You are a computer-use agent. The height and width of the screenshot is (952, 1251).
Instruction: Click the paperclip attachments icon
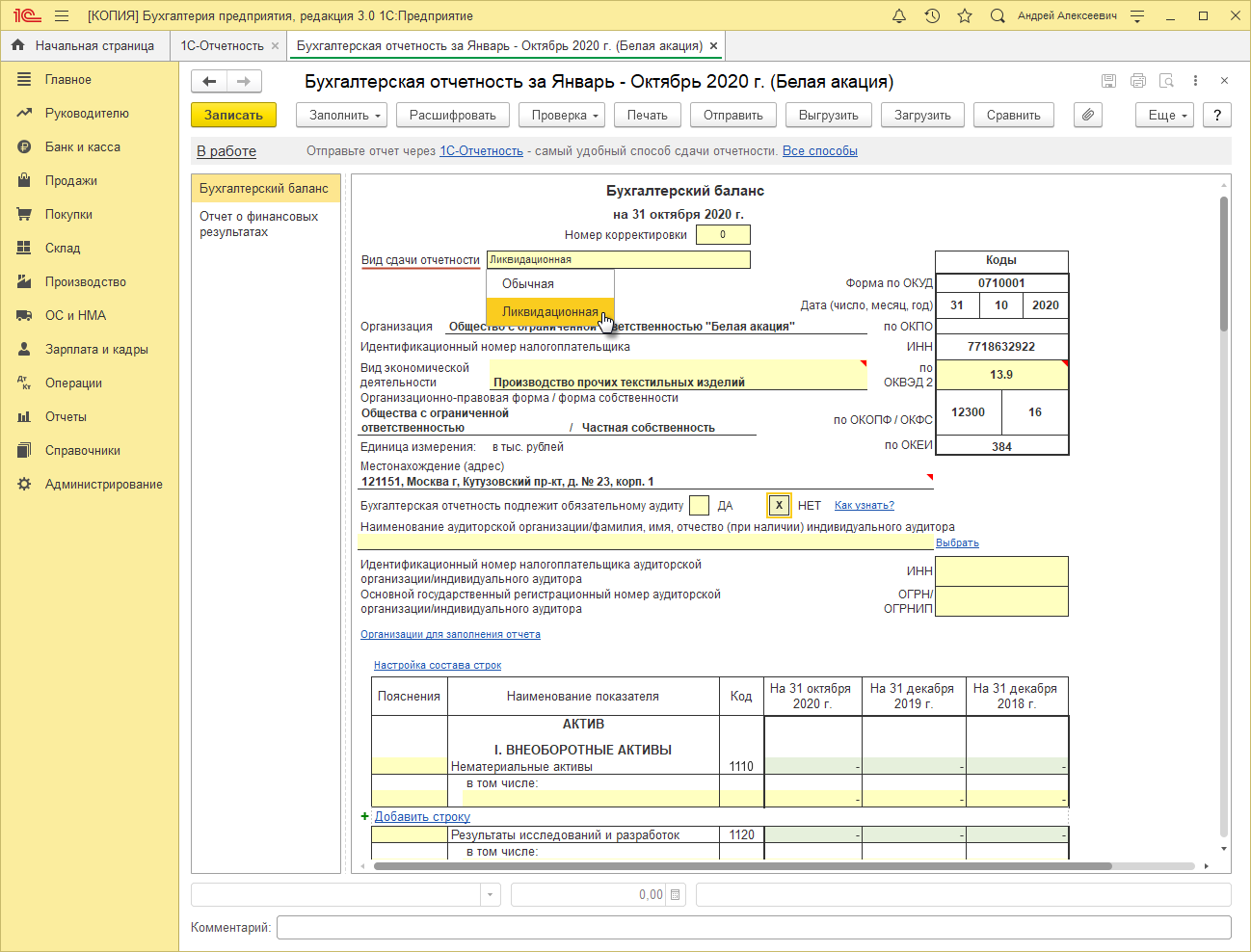[1087, 115]
